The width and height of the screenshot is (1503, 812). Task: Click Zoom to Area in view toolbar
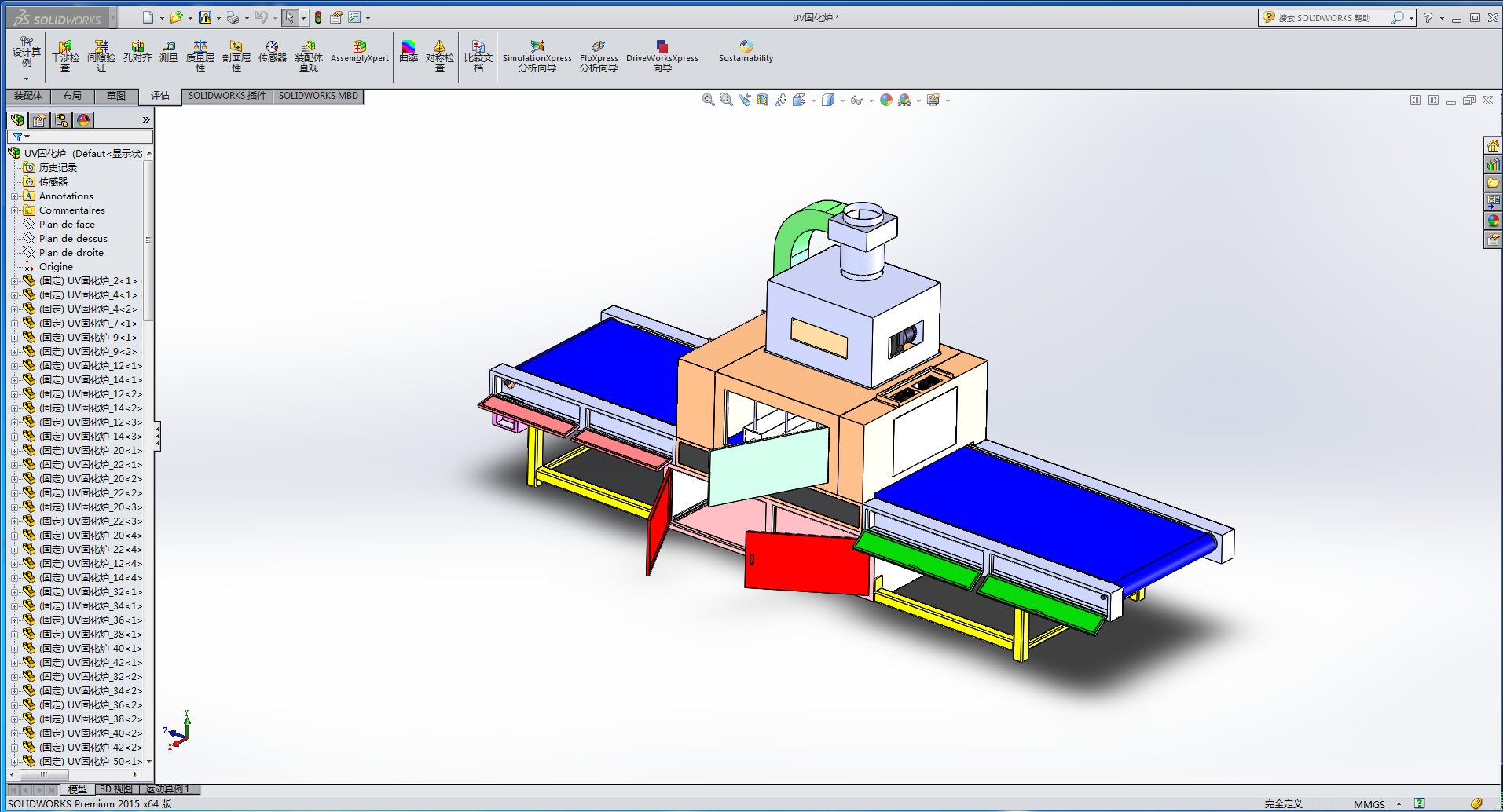(x=726, y=100)
